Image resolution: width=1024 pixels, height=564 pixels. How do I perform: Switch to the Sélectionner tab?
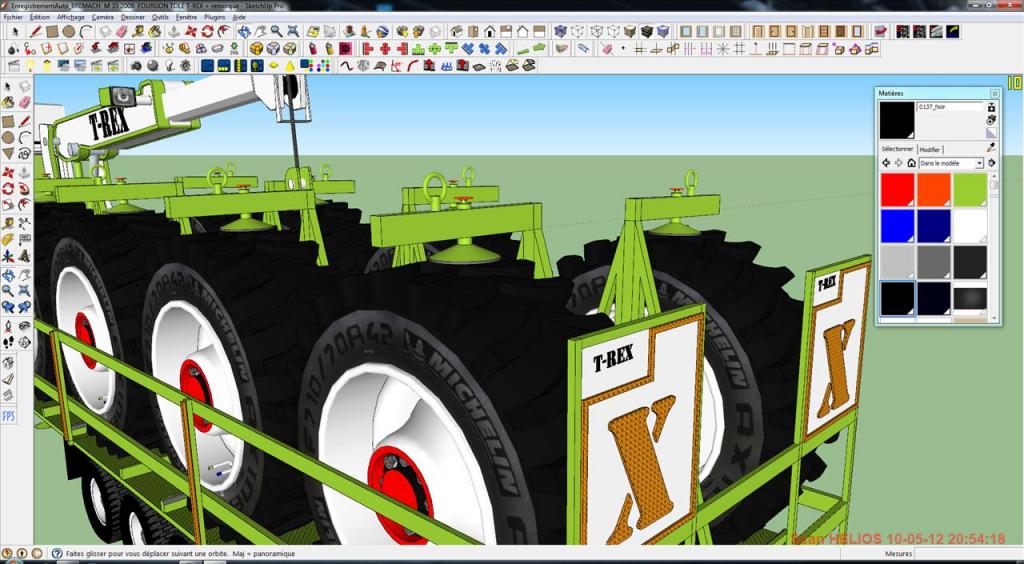coord(897,149)
